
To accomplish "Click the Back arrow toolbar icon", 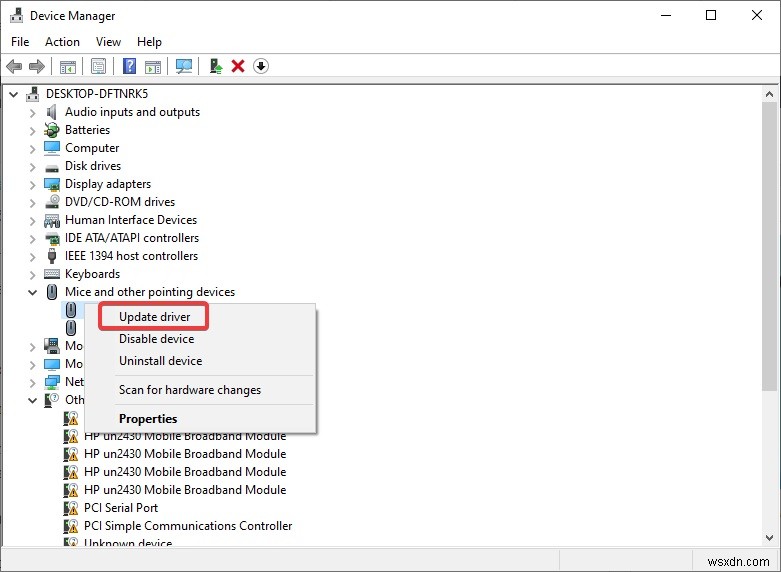I will (x=14, y=66).
